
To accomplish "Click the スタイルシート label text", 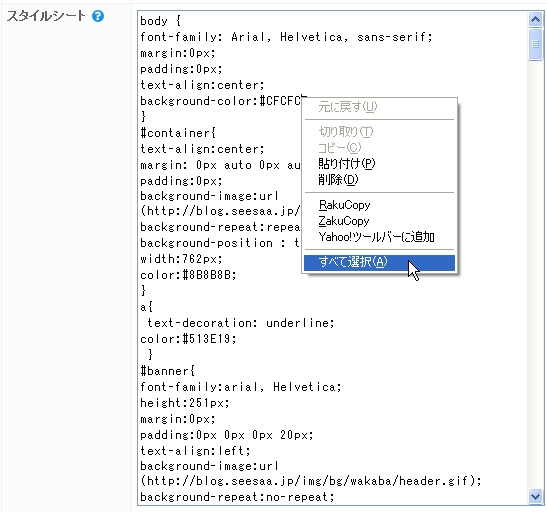I will 46,16.
